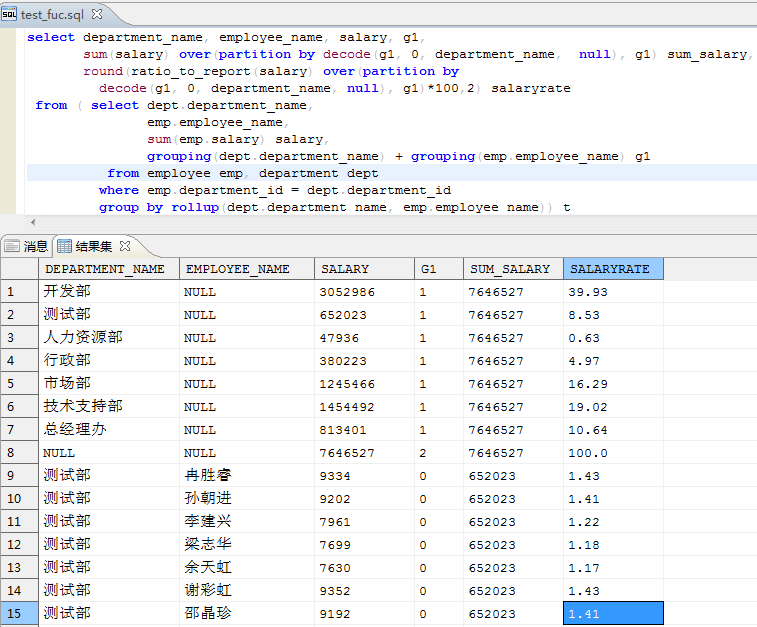Click the highlighted SALARYRATE column header

pos(610,269)
